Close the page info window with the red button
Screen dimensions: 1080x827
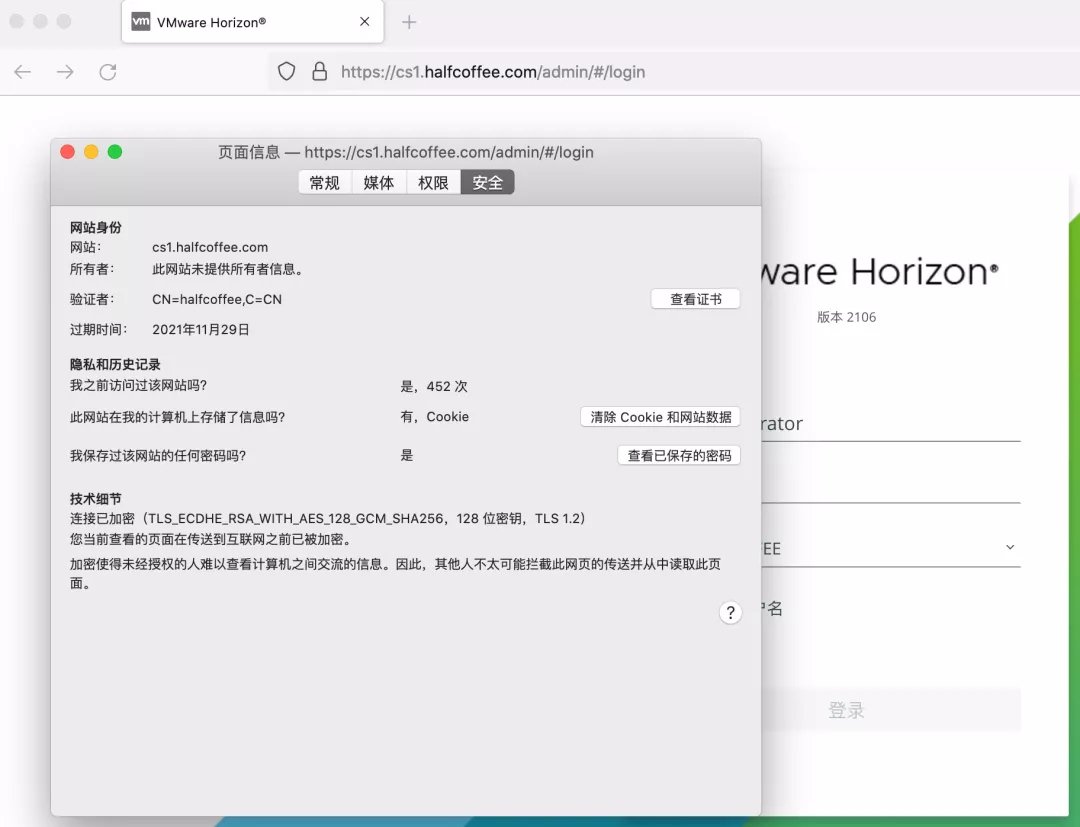(68, 151)
